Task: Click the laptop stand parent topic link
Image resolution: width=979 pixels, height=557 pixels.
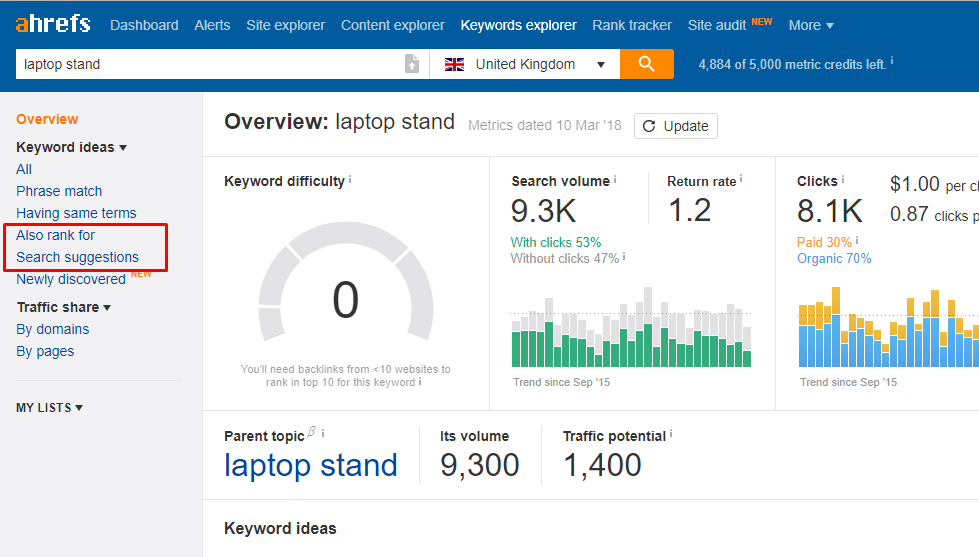Action: click(310, 465)
